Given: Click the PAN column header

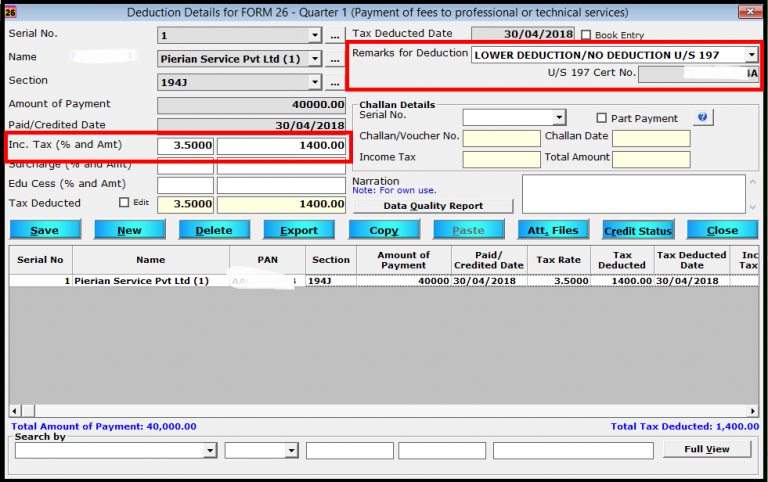Looking at the screenshot, I should (x=267, y=260).
